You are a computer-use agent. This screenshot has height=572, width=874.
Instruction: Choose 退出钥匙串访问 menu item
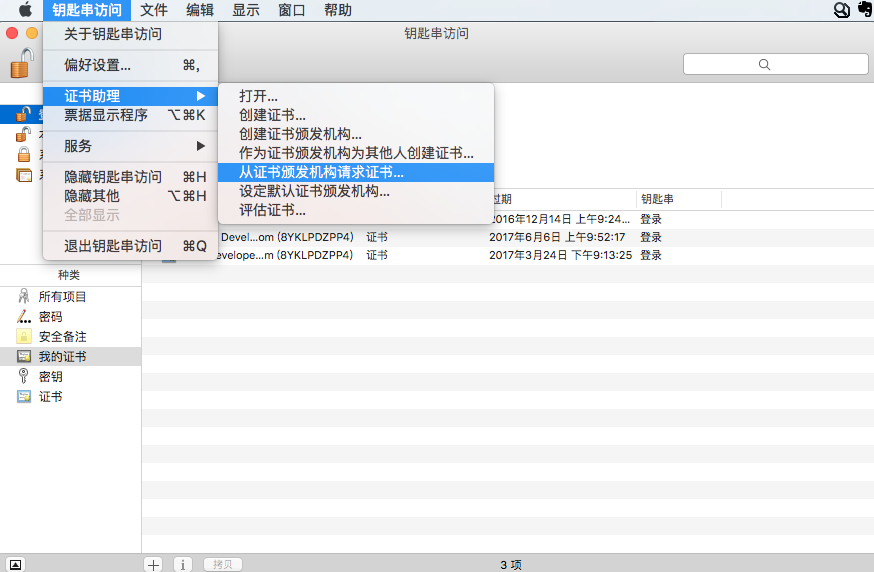(130, 246)
